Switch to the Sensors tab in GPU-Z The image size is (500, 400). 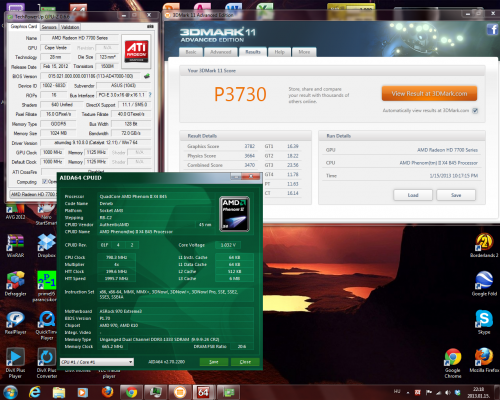pyautogui.click(x=49, y=27)
